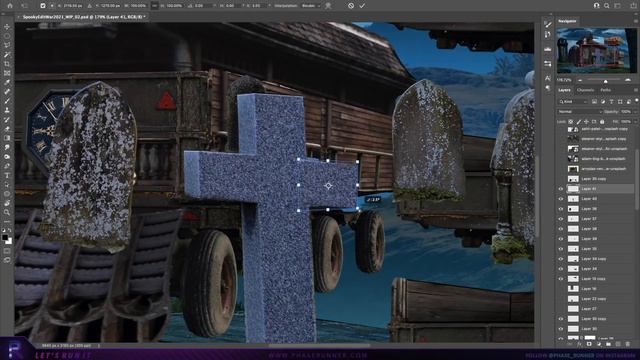640x360 pixels.
Task: Click the foreground color swatch
Action: click(x=4, y=237)
